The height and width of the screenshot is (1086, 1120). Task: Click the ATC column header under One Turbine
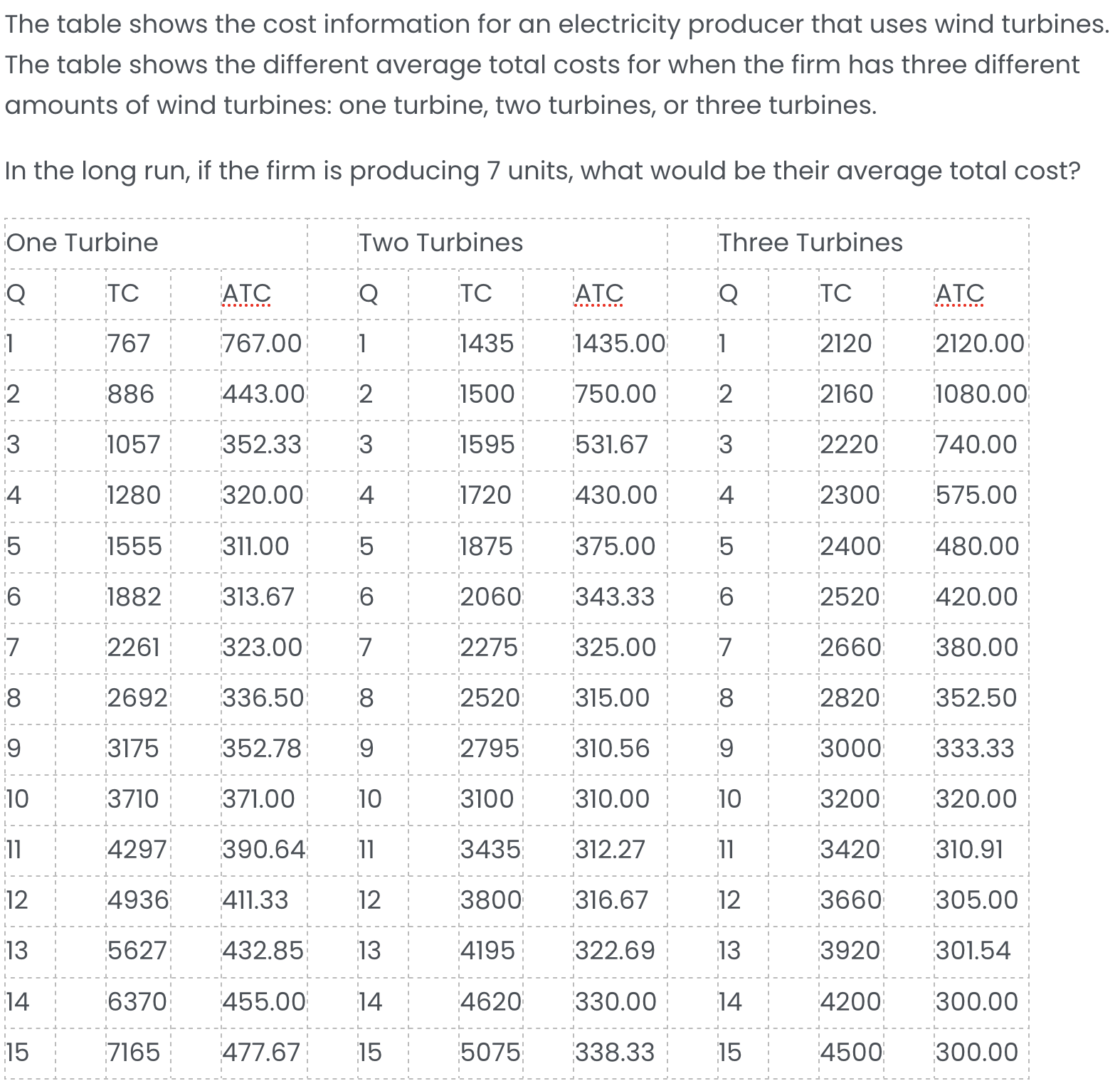(x=246, y=293)
